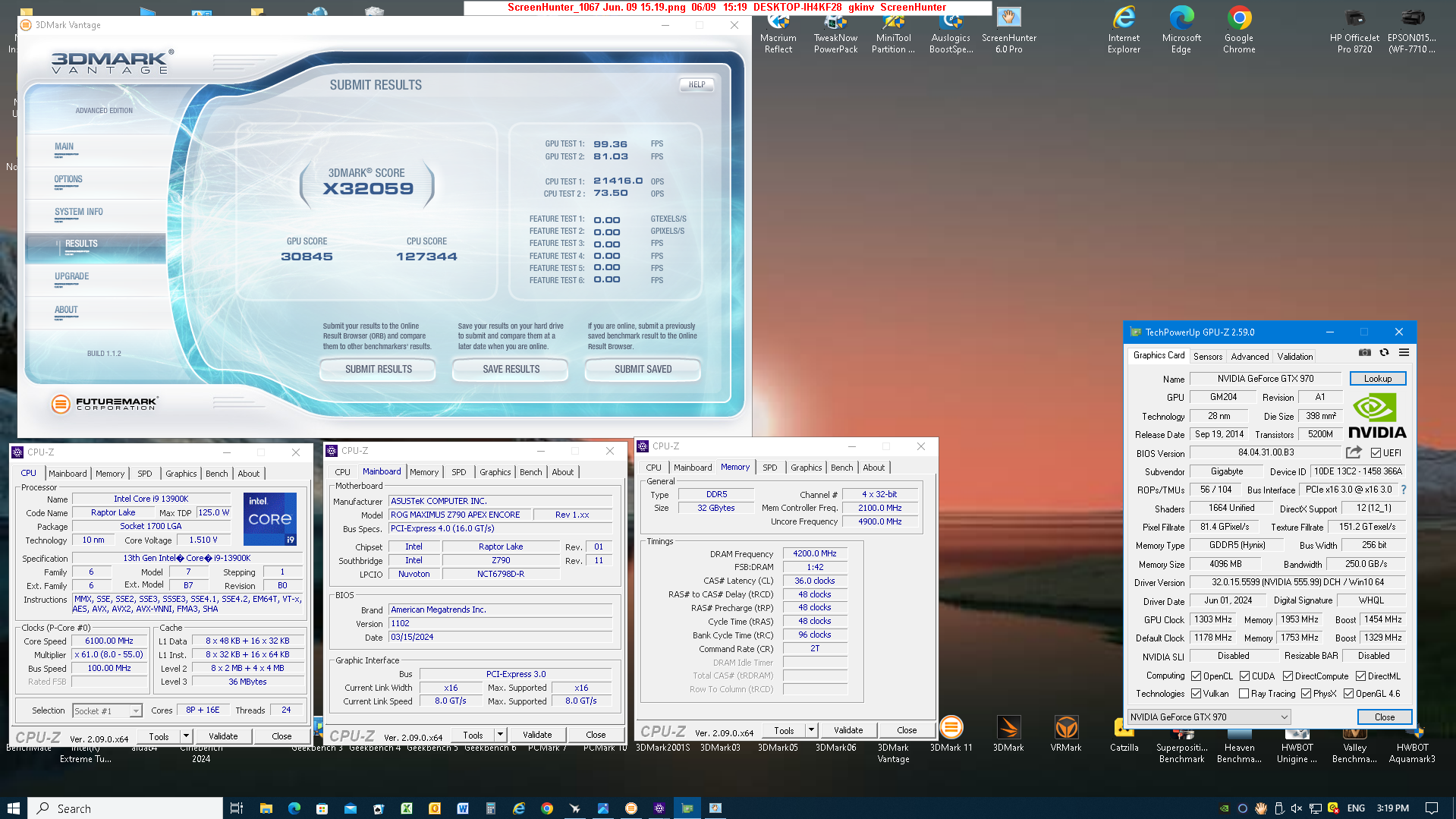The width and height of the screenshot is (1456, 819).
Task: Open 3DMark 11 desktop icon
Action: click(x=951, y=734)
